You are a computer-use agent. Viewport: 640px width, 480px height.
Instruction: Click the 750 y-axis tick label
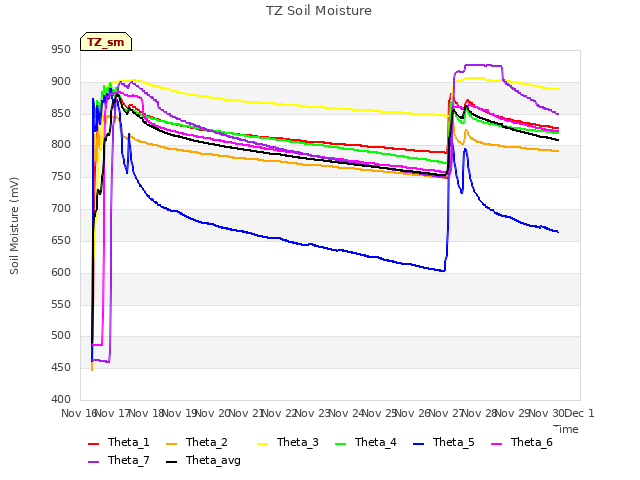pos(61,177)
